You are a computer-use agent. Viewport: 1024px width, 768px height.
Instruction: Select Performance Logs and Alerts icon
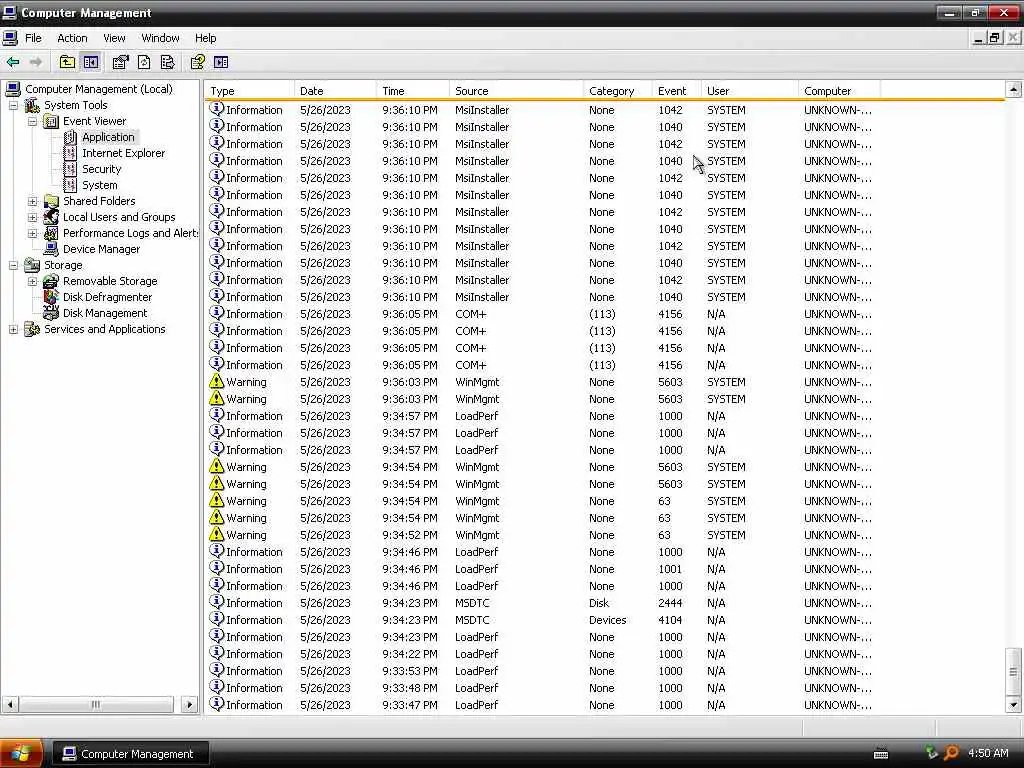pyautogui.click(x=51, y=233)
